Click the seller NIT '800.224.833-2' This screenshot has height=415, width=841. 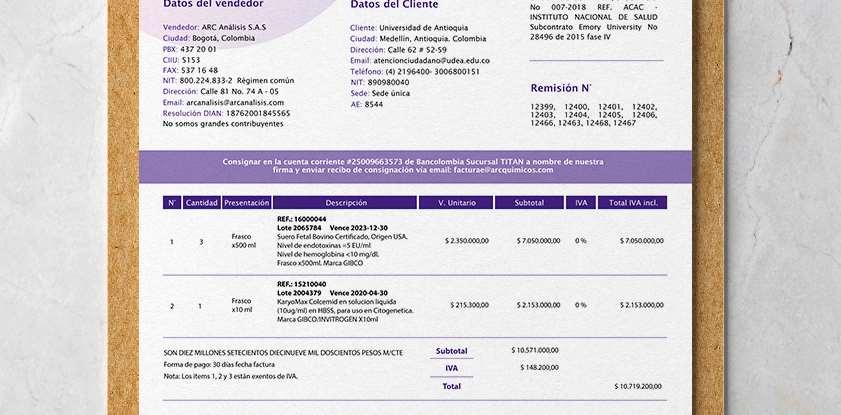[x=206, y=81]
